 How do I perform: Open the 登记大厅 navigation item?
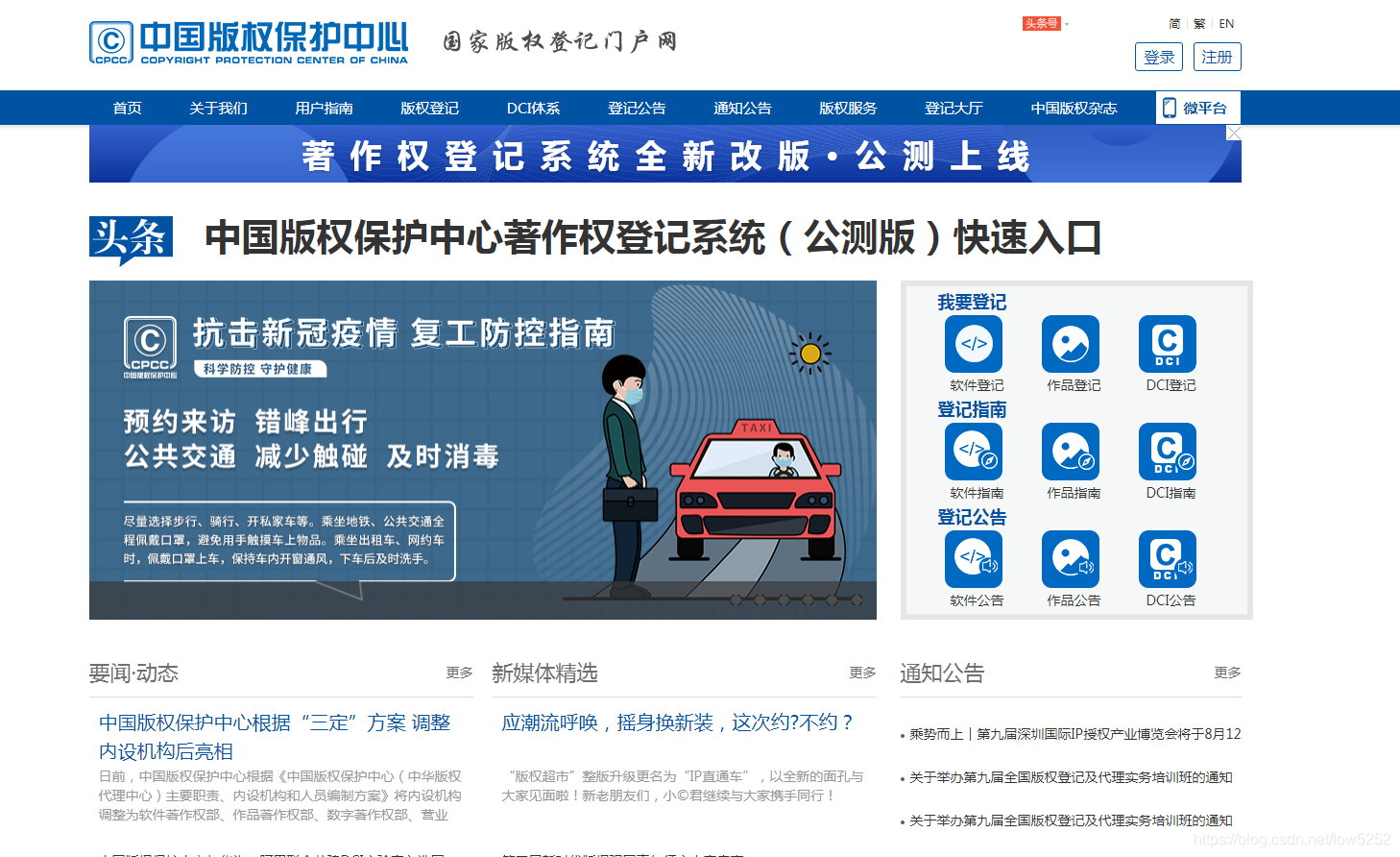(953, 108)
